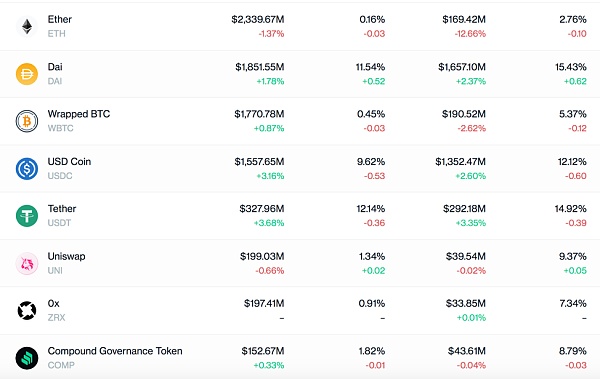The height and width of the screenshot is (379, 600).
Task: Click the Compound Governance Token icon
Action: (27, 358)
